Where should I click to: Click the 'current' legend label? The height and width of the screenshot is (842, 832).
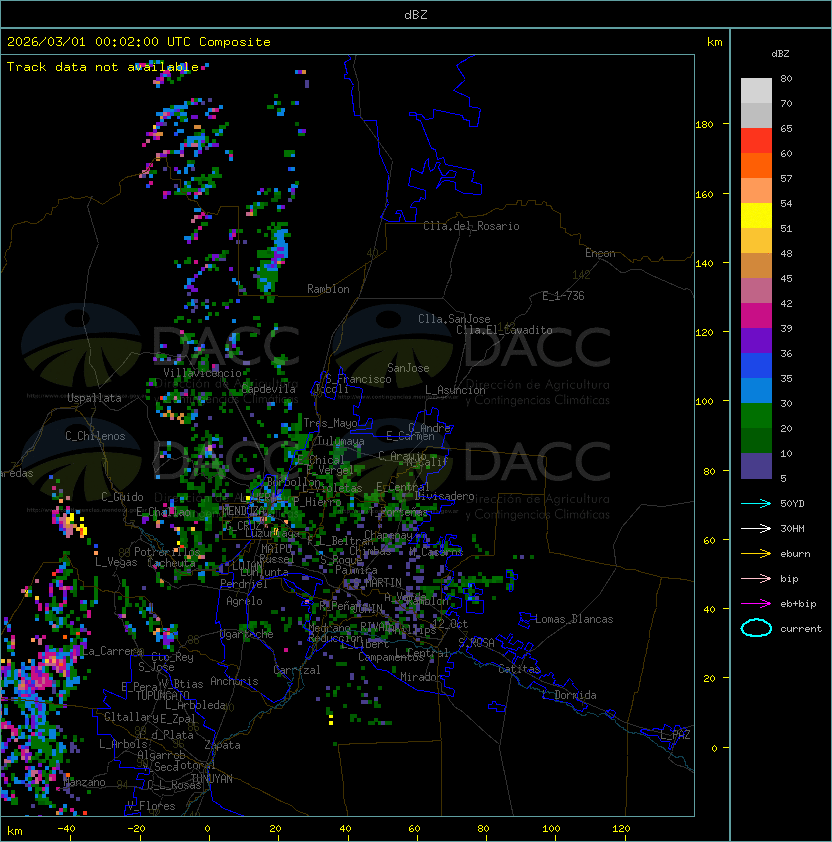pyautogui.click(x=801, y=629)
